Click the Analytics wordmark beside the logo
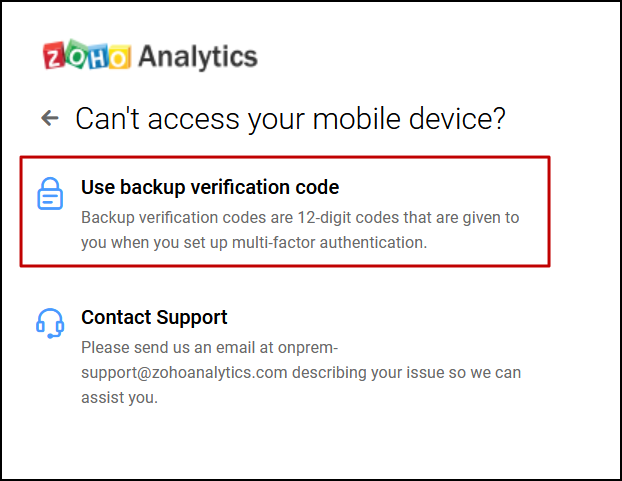This screenshot has height=481, width=622. pyautogui.click(x=198, y=57)
